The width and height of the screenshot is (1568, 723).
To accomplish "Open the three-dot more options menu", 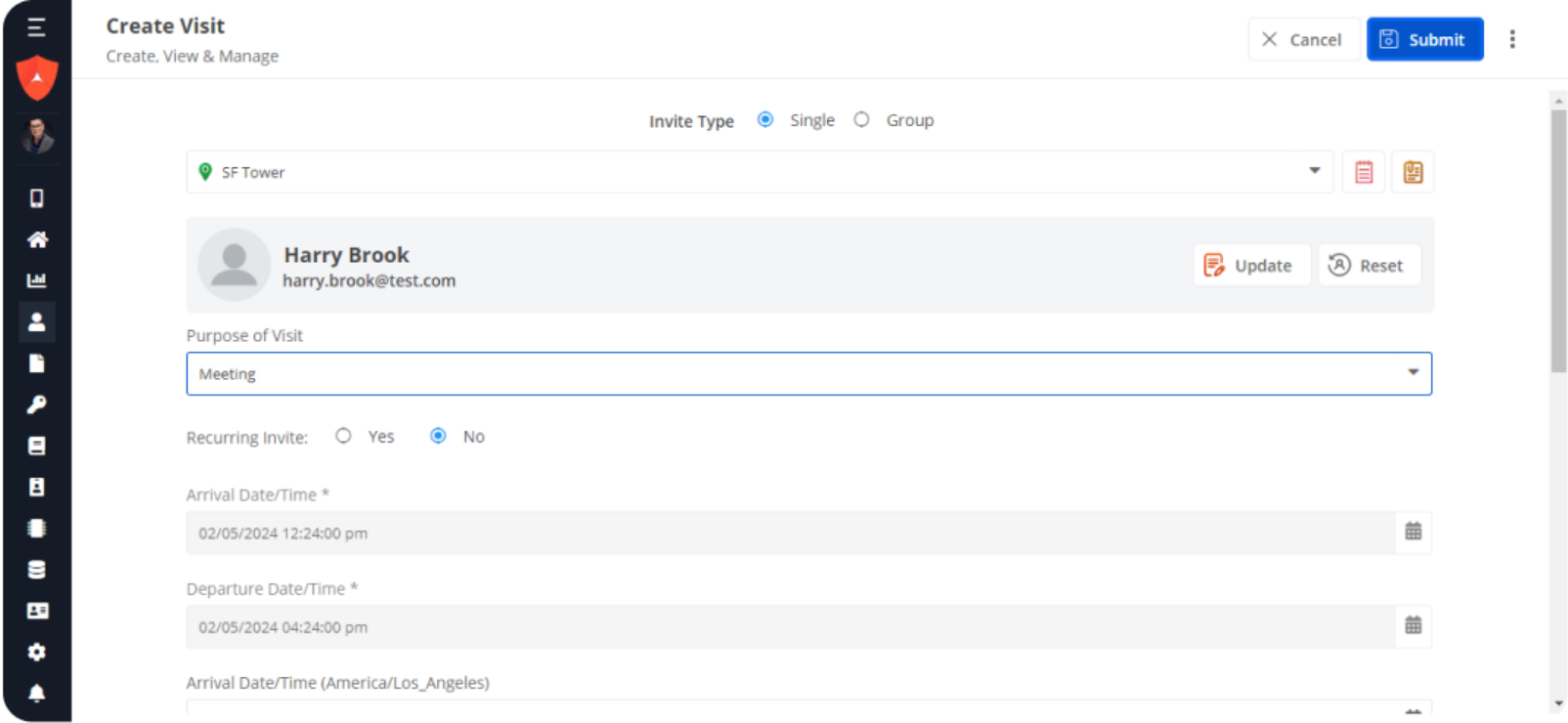I will pyautogui.click(x=1512, y=39).
